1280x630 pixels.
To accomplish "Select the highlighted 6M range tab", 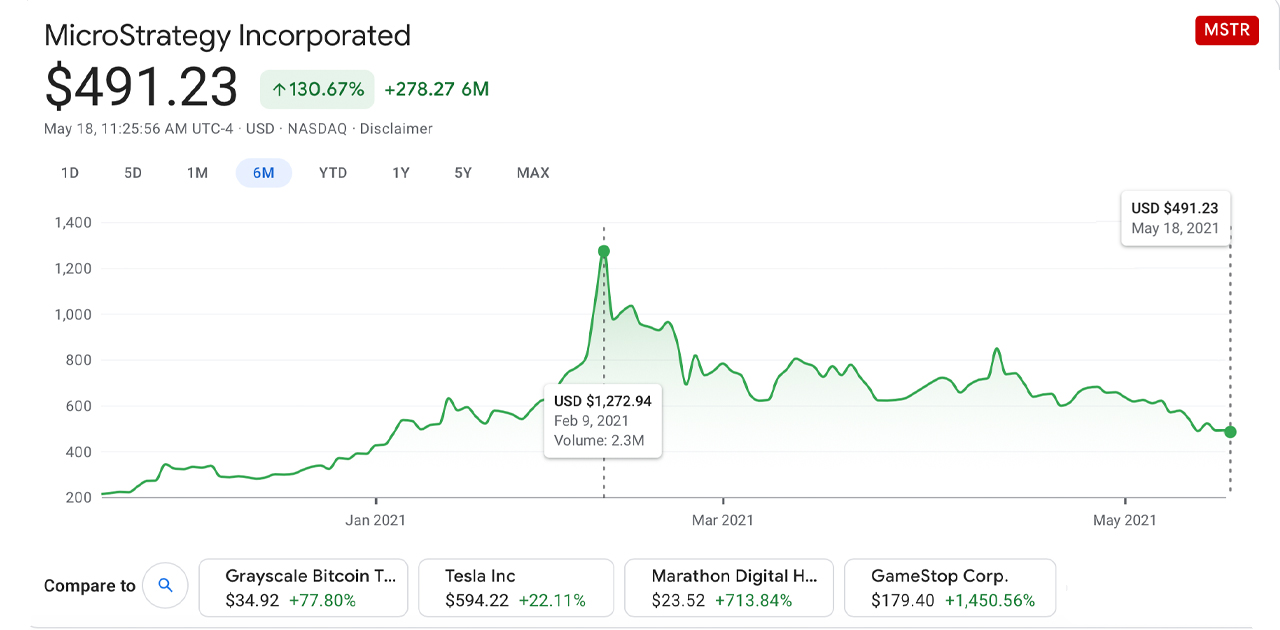I will [x=264, y=173].
